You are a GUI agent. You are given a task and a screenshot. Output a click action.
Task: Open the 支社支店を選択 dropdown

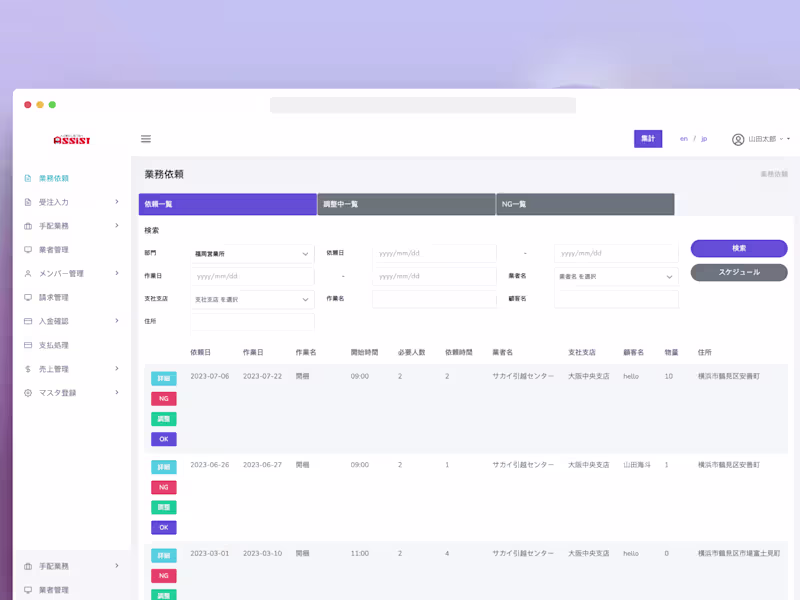tap(252, 299)
